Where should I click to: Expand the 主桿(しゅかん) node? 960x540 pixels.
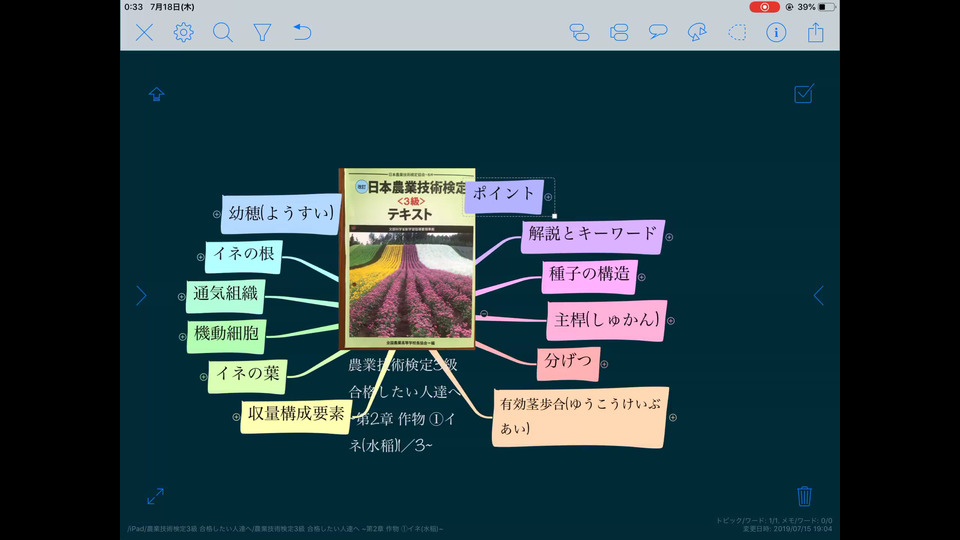click(671, 321)
